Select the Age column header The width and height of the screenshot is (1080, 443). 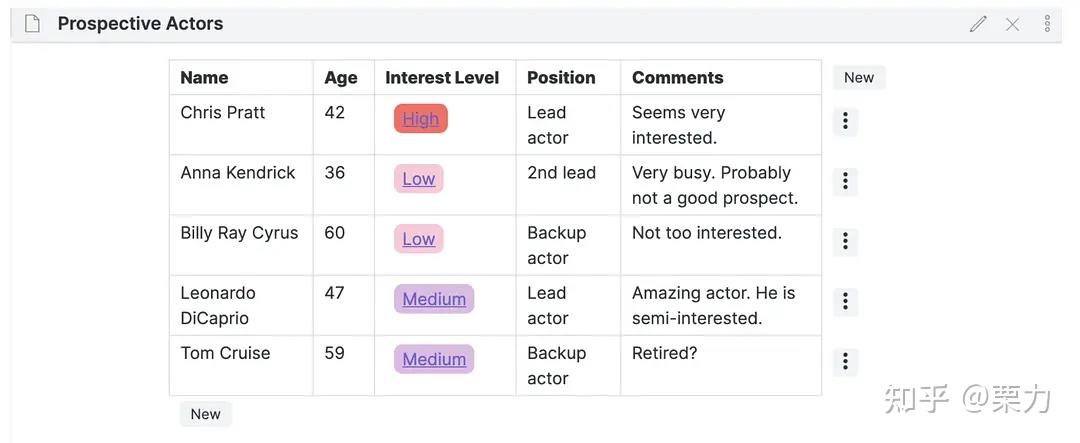(341, 78)
